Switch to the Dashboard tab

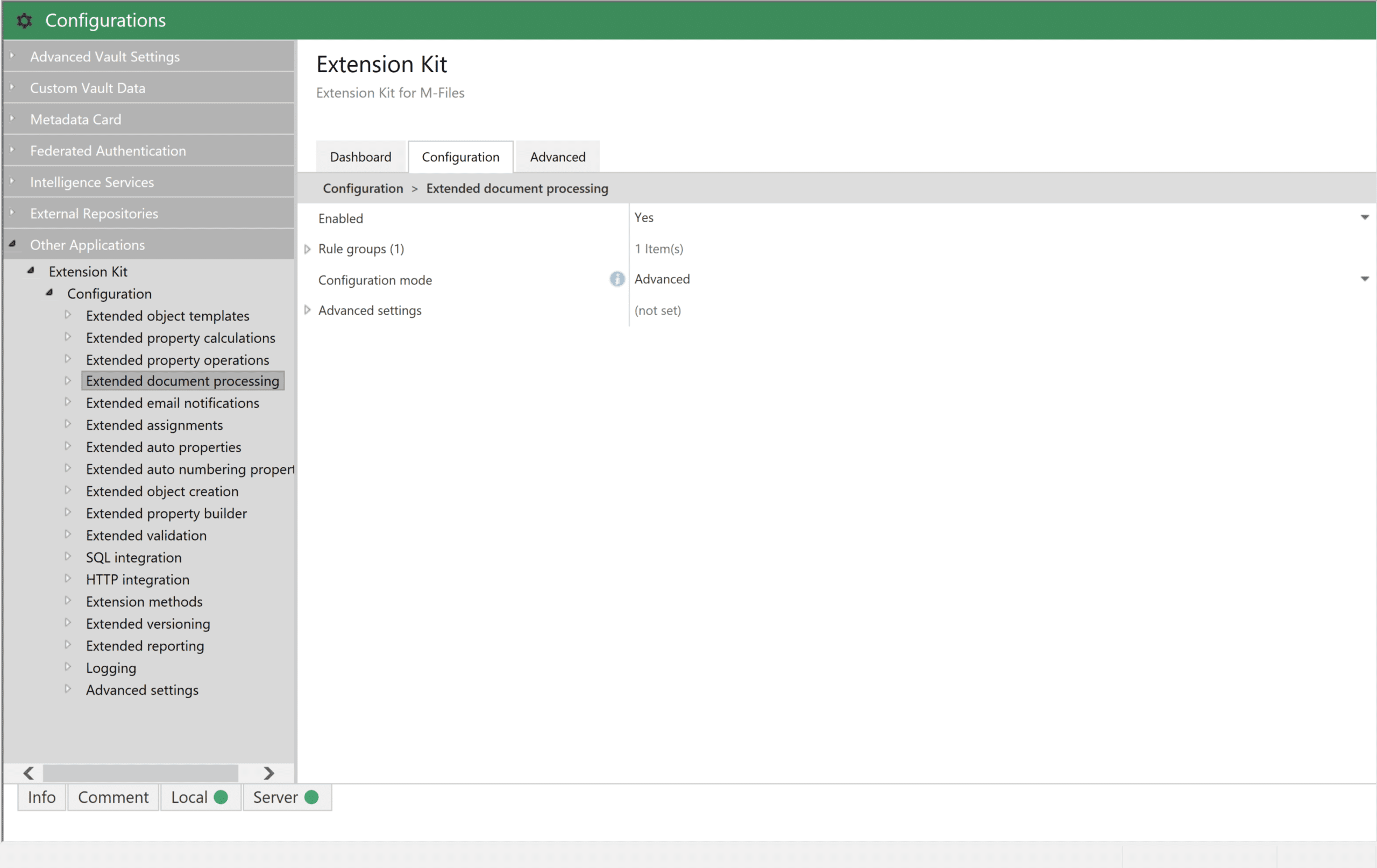[360, 156]
